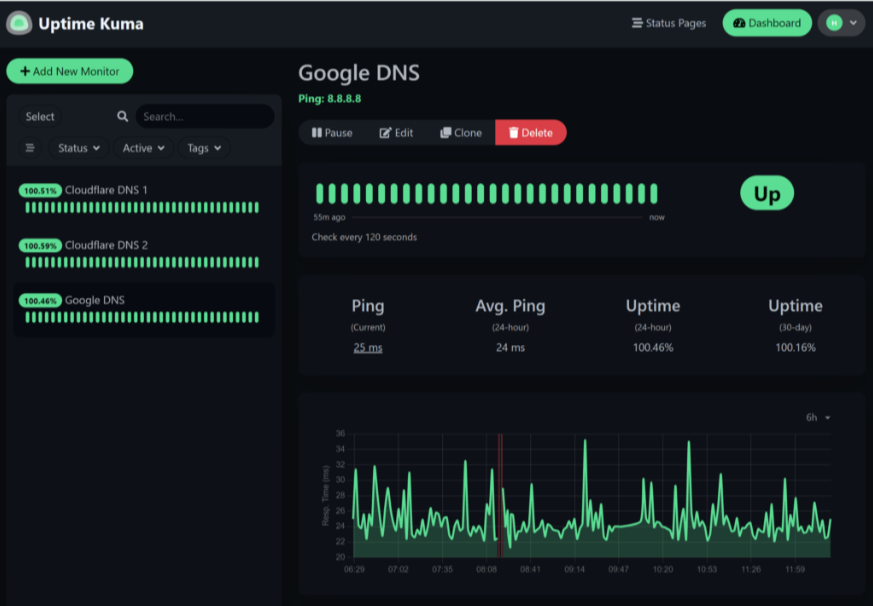Click the Add New Monitor button
873x606 pixels.
click(69, 71)
